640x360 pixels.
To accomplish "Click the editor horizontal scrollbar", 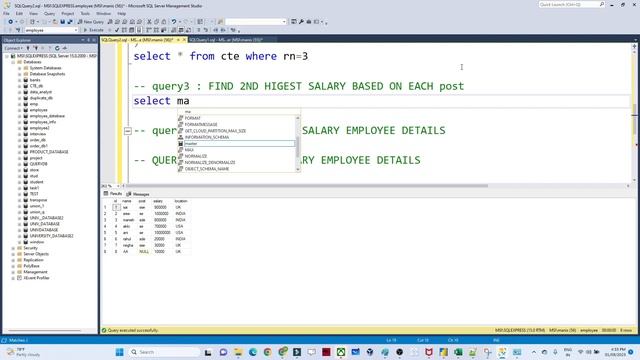I will [x=307, y=186].
